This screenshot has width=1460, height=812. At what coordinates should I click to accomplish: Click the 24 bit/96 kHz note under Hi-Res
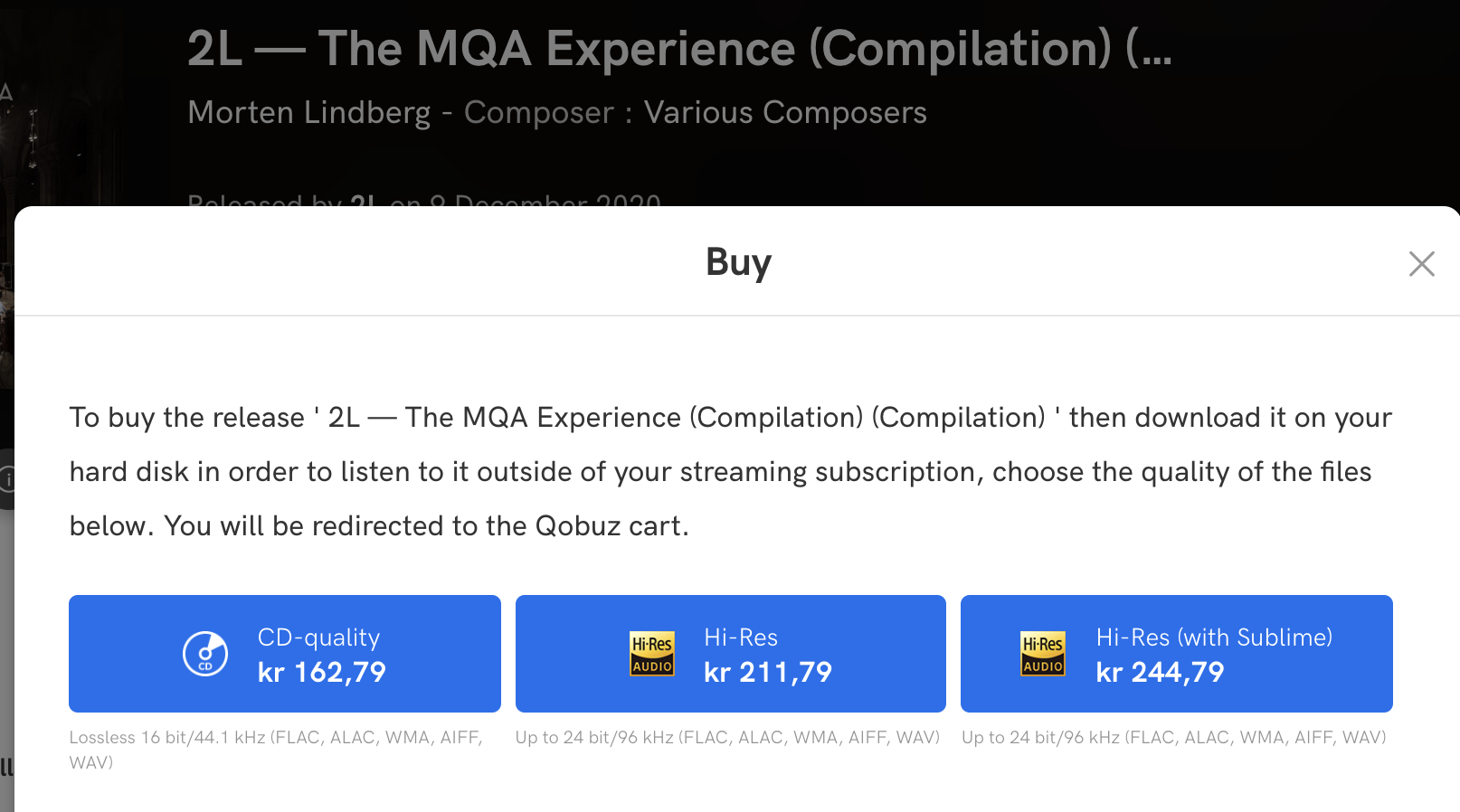(x=727, y=738)
